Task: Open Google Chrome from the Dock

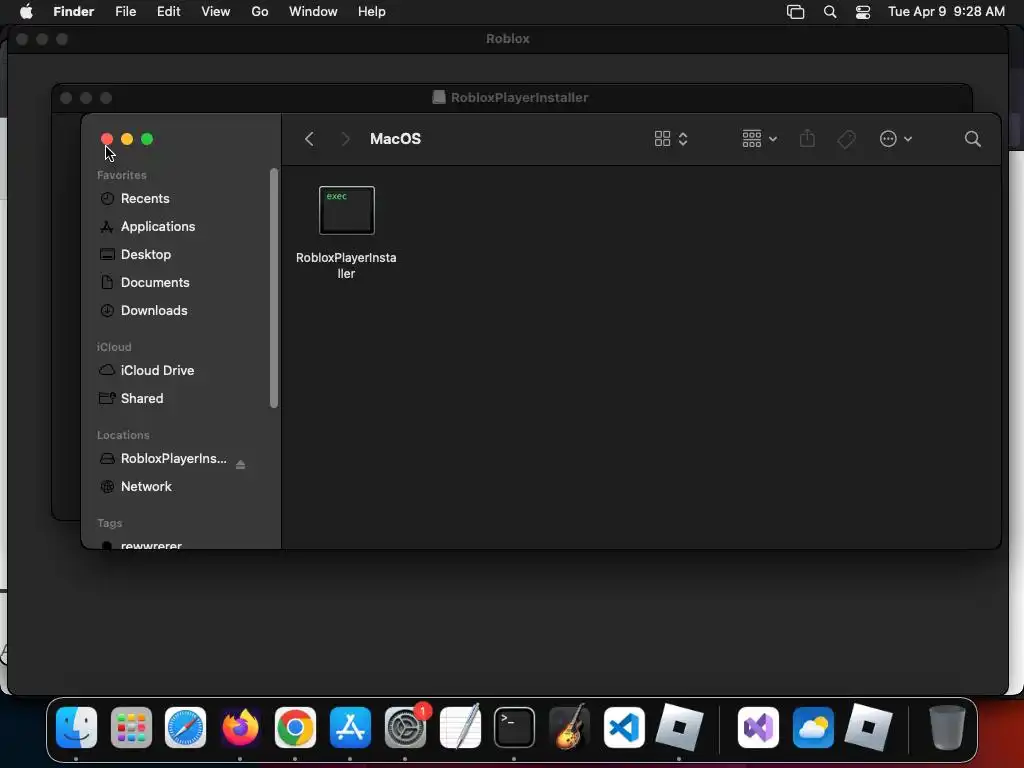Action: pyautogui.click(x=295, y=728)
